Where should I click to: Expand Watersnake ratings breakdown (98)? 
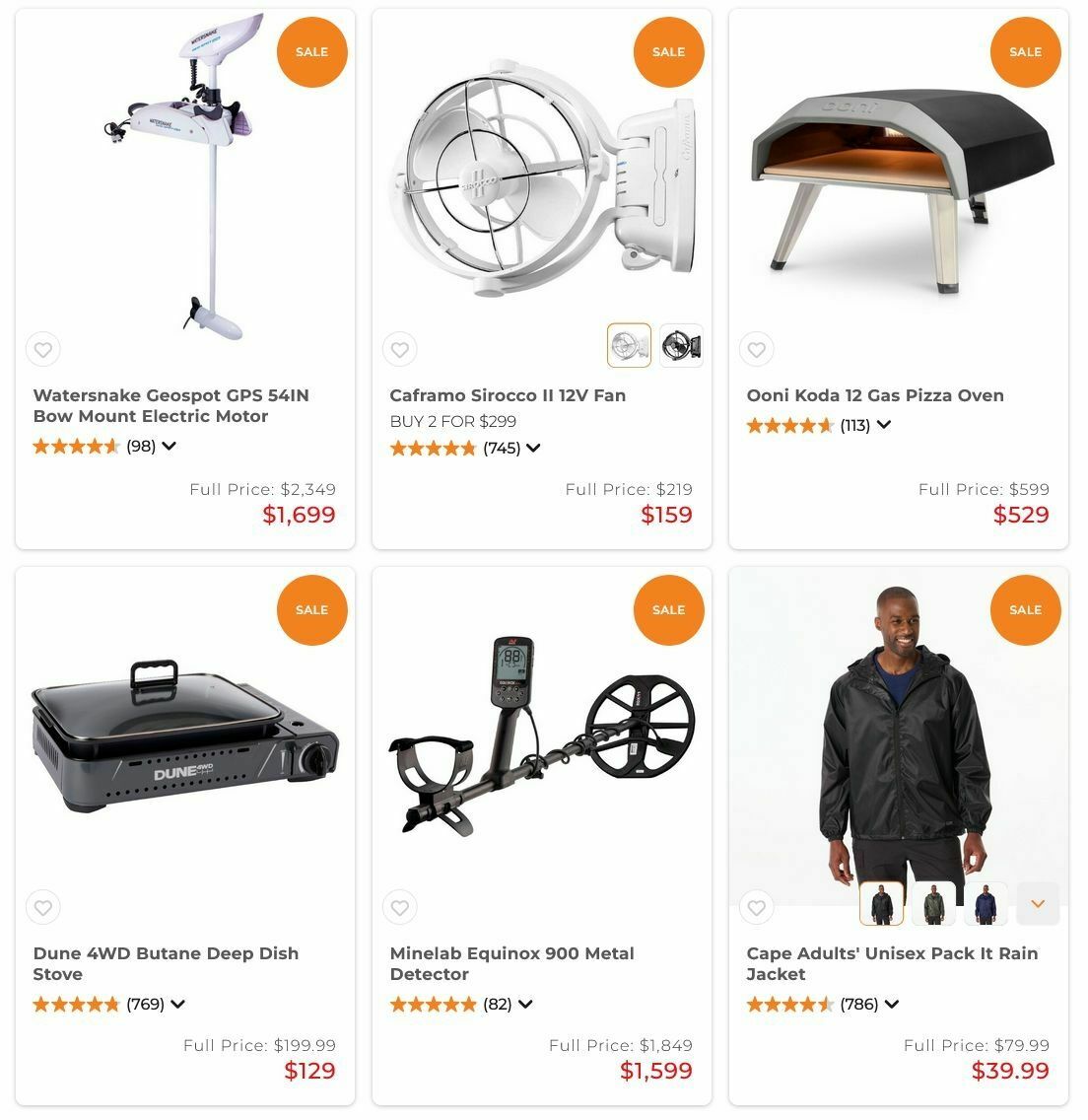[170, 447]
